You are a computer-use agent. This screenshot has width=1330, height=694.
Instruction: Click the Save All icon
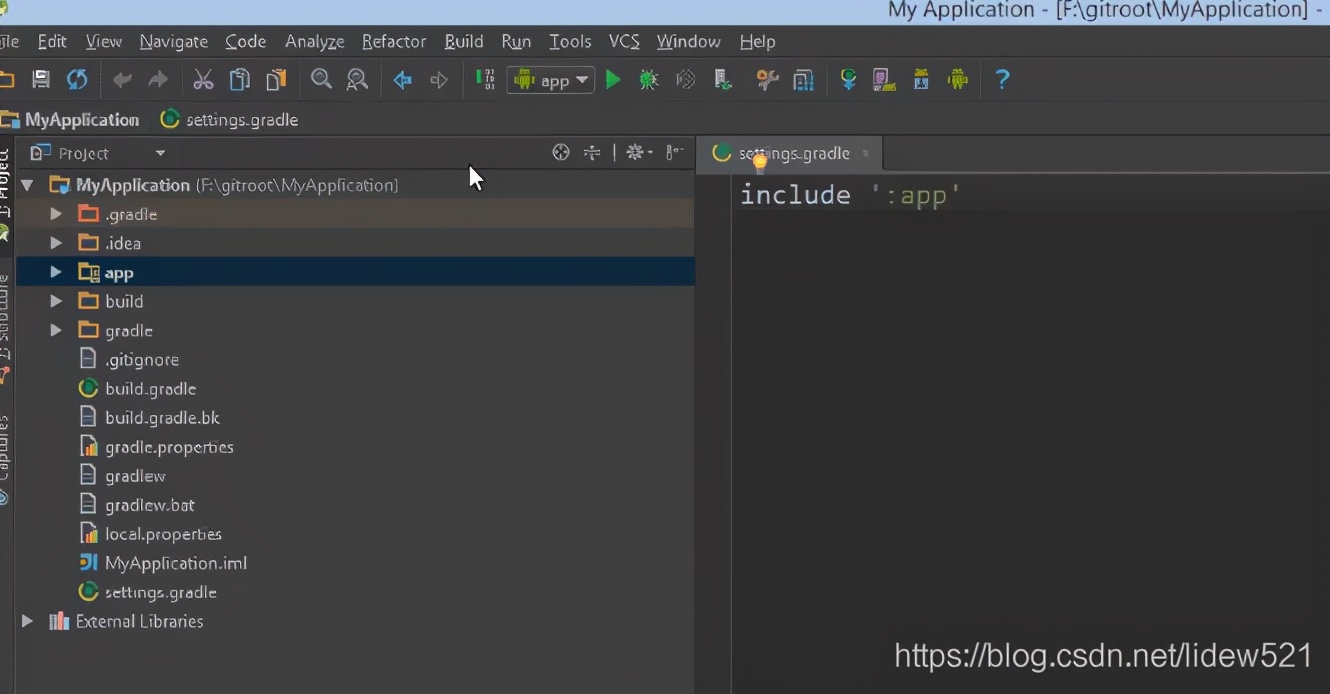pos(40,79)
